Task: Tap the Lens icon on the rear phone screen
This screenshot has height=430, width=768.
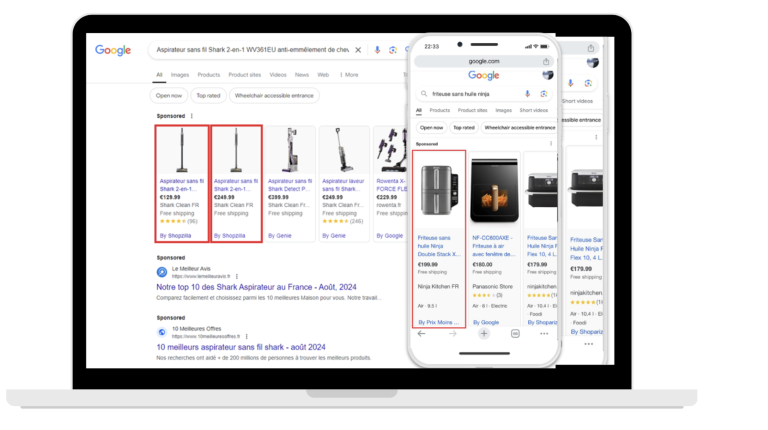Action: (588, 83)
